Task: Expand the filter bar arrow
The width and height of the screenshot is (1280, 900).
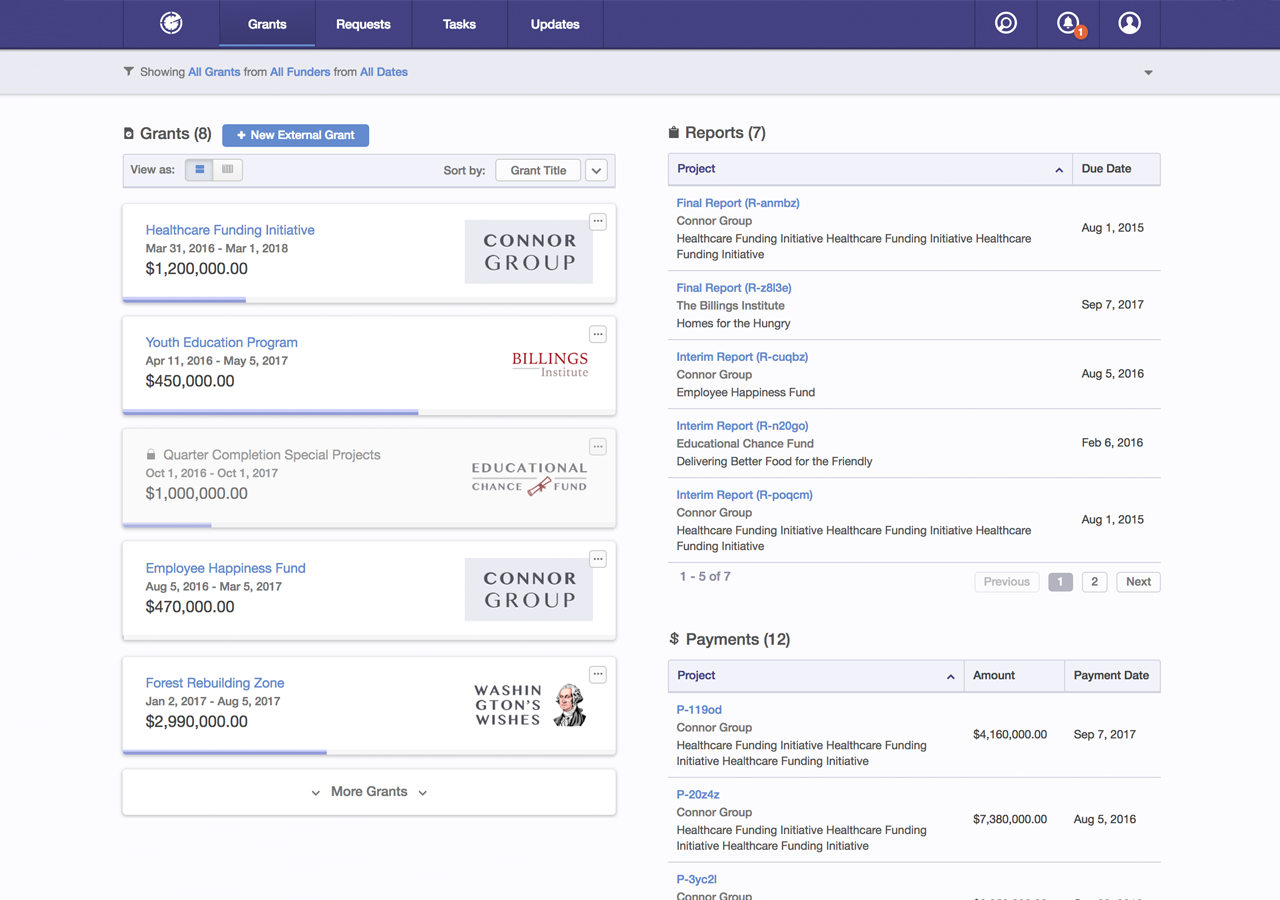Action: [x=1148, y=73]
